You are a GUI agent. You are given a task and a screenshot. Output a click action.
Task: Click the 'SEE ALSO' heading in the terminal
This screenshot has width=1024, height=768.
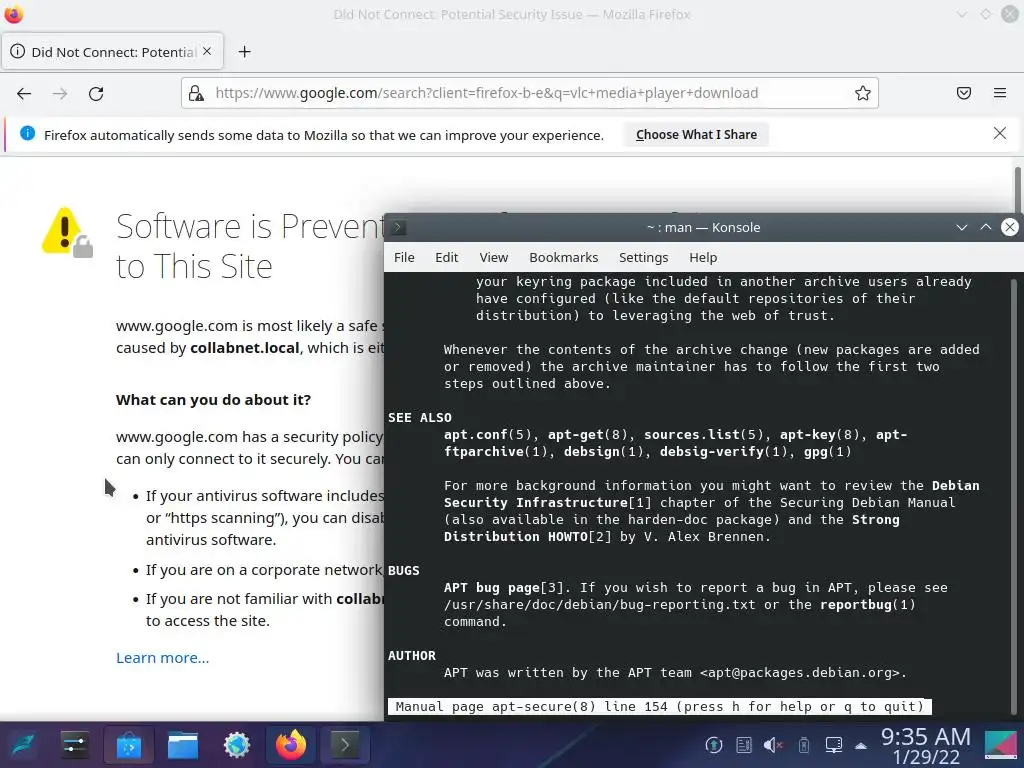pos(420,418)
